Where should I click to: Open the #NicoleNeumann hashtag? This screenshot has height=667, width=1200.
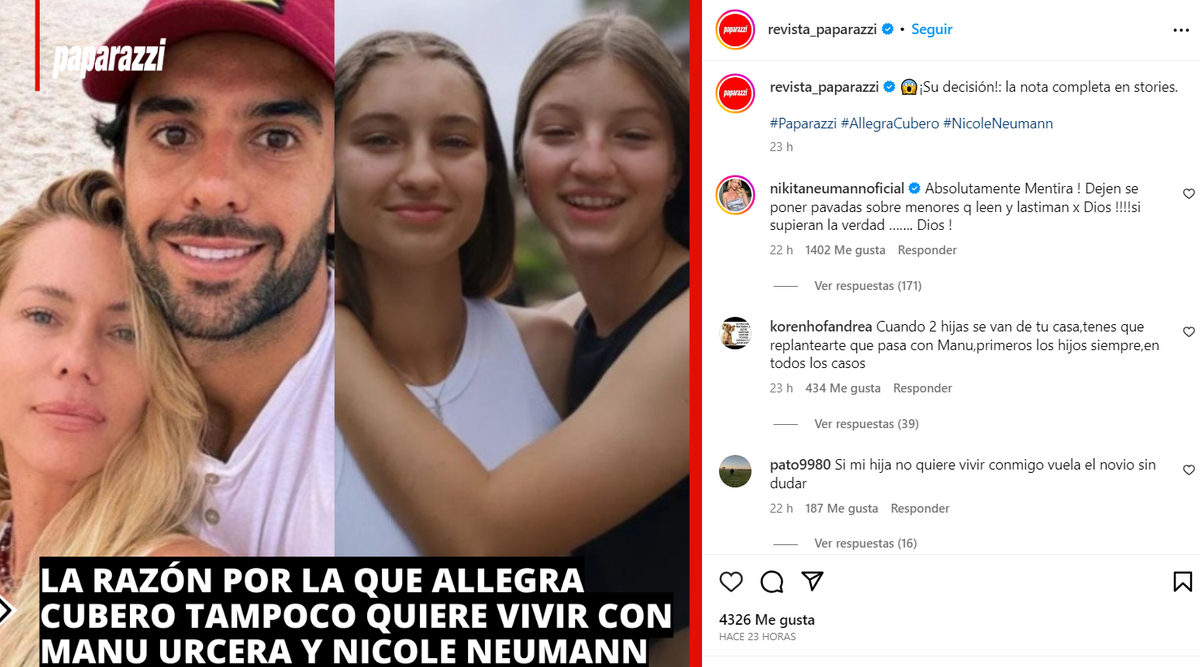998,124
